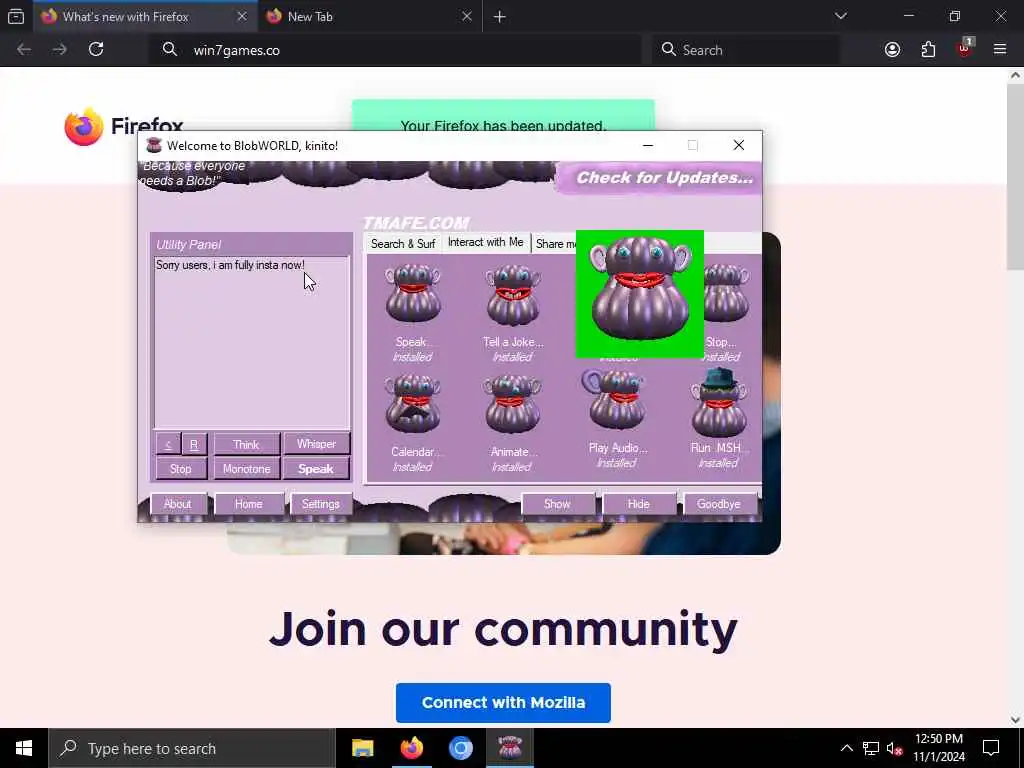Open File Explorer from the taskbar

[x=362, y=748]
